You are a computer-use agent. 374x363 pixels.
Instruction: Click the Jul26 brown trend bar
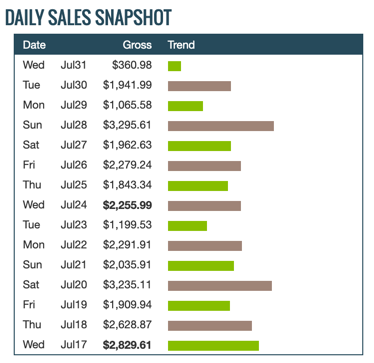(204, 166)
